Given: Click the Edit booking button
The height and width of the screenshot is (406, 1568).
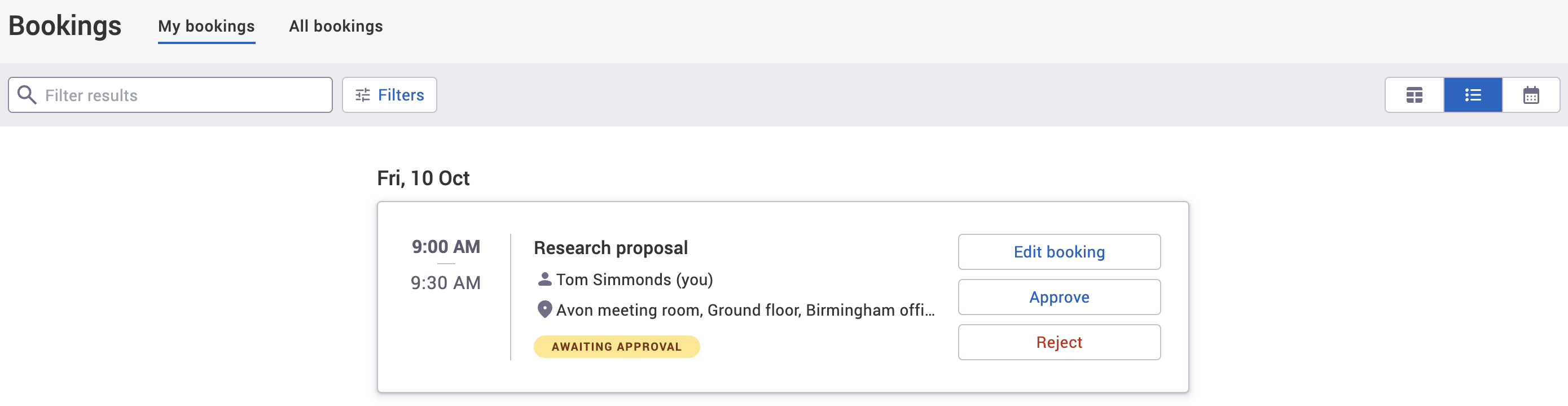Looking at the screenshot, I should (x=1059, y=251).
